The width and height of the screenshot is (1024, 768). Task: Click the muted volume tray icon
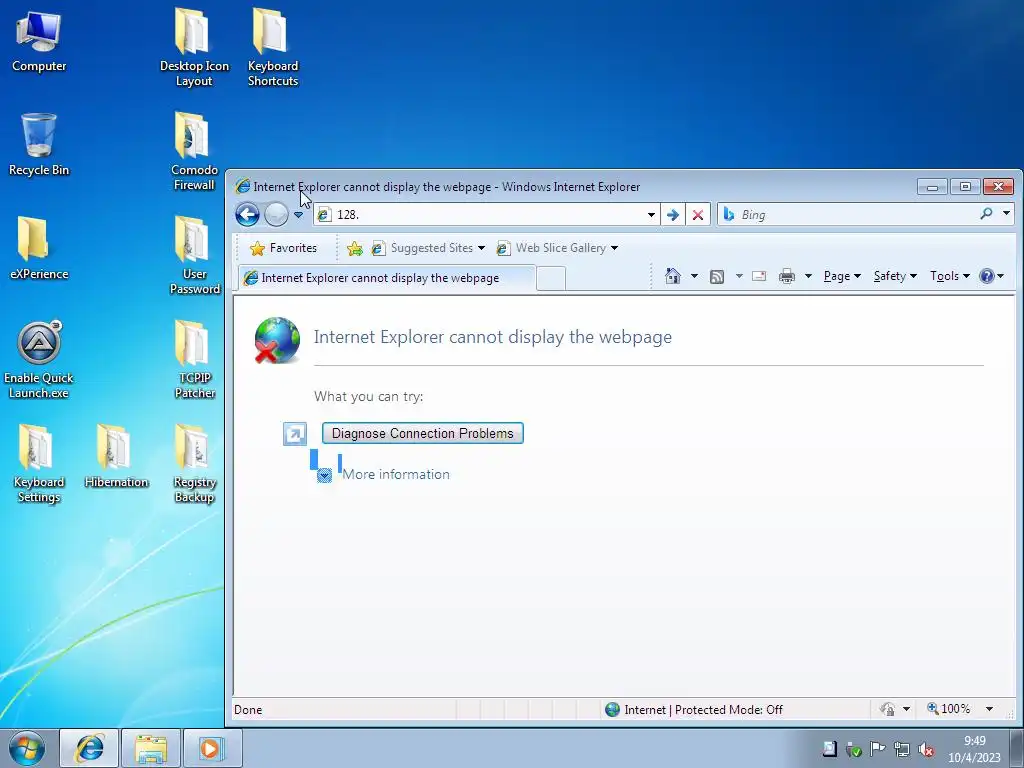[925, 750]
